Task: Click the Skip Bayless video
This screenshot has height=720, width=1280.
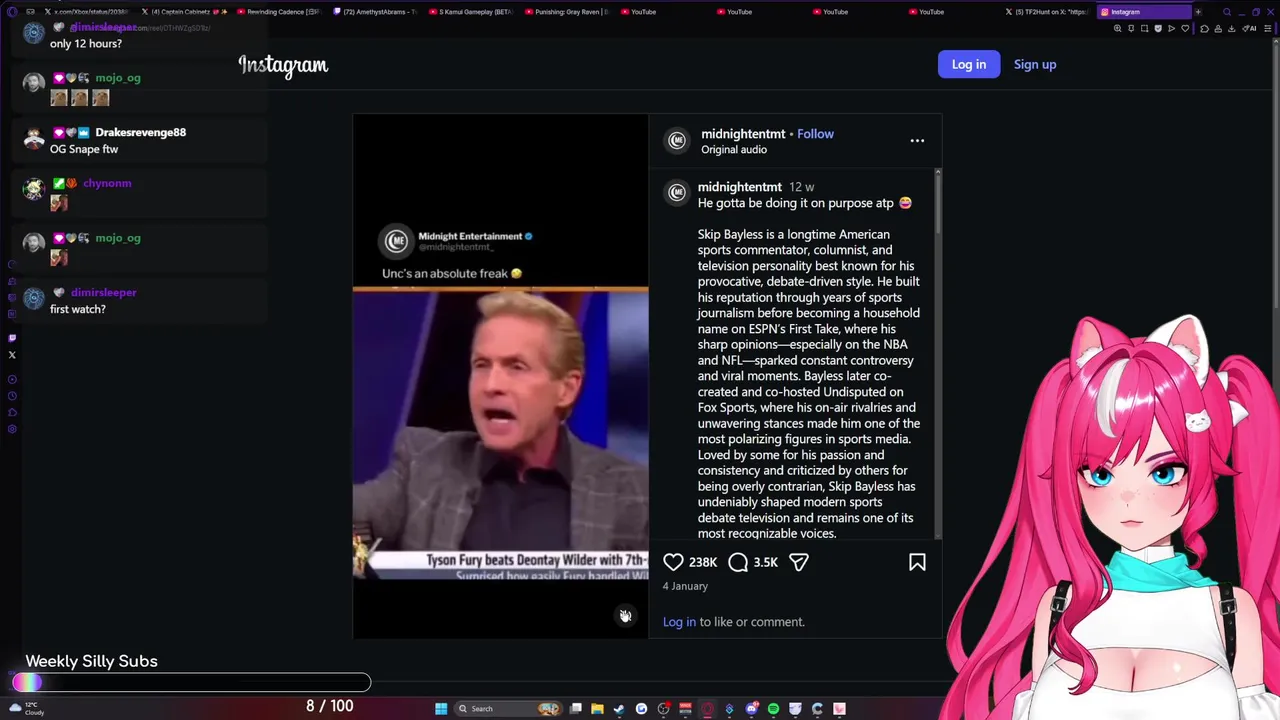Action: [x=500, y=434]
